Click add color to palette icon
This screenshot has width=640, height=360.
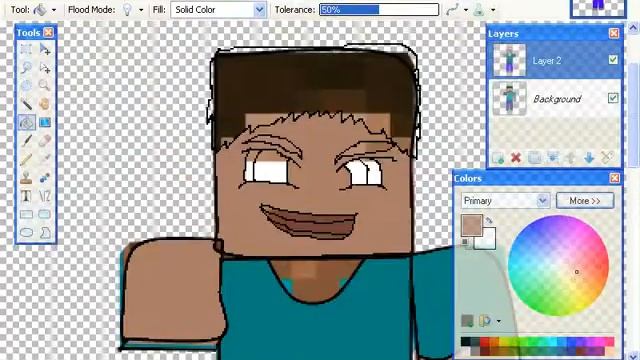pos(467,321)
